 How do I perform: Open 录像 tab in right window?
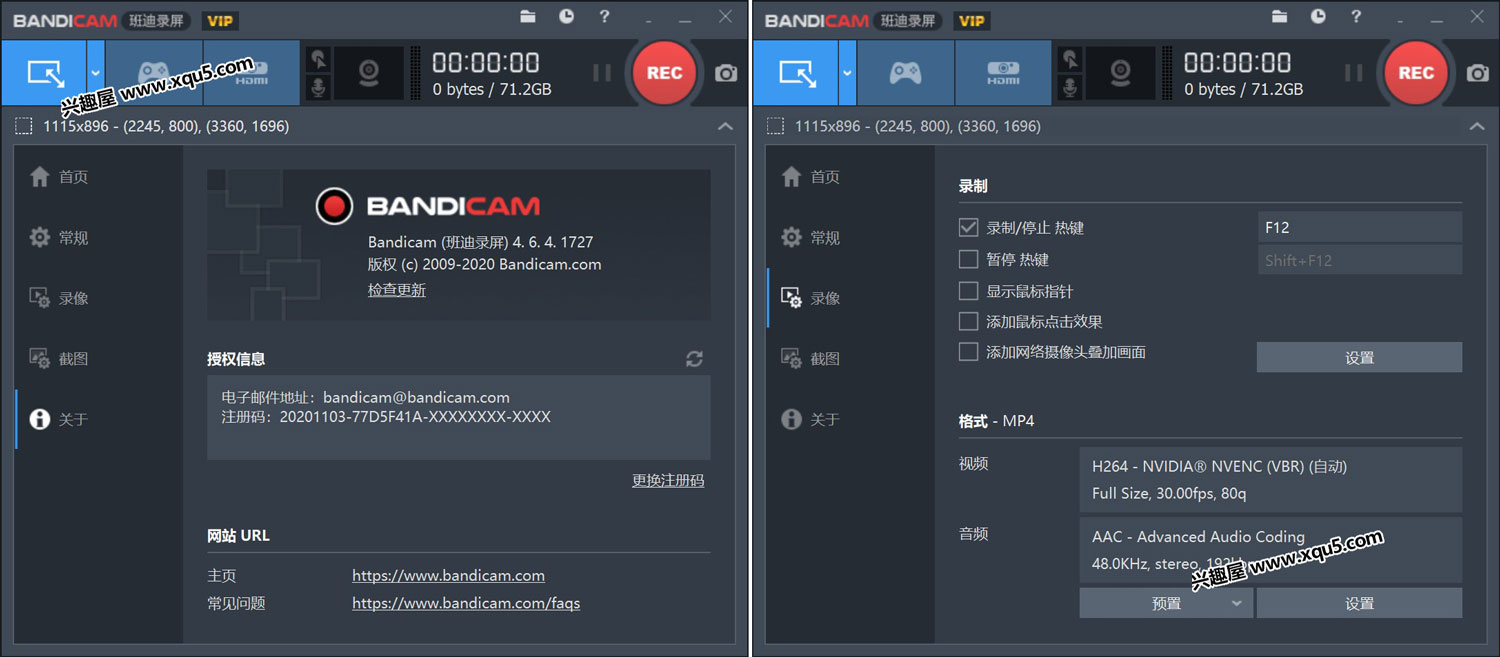[852, 298]
